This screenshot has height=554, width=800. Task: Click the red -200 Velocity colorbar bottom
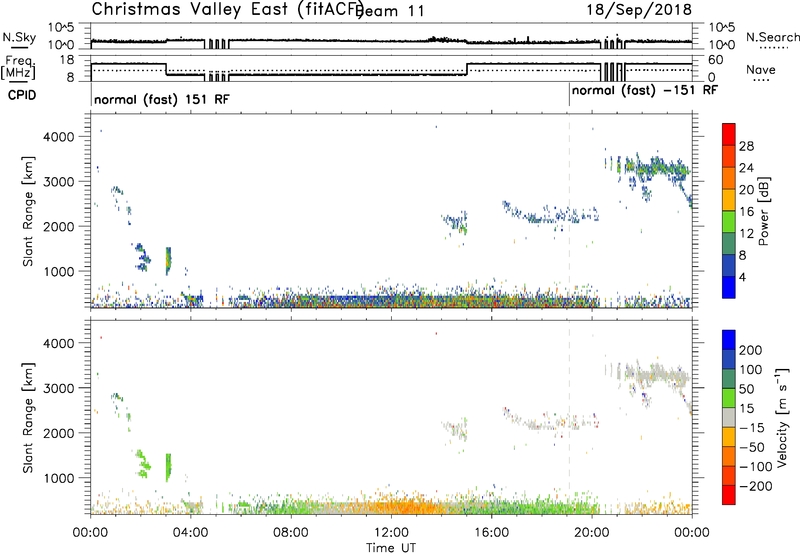coord(729,495)
